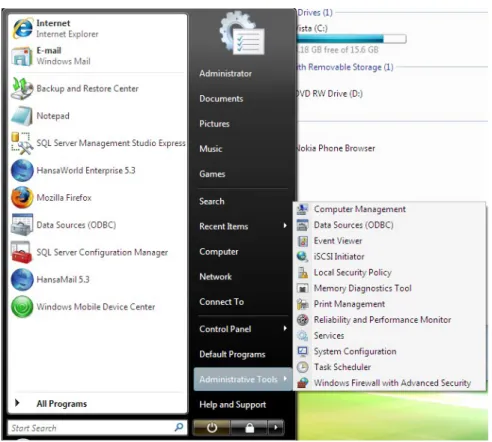The height and width of the screenshot is (442, 492).
Task: Open SQL Server Management Studio Express icon
Action: tap(22, 143)
